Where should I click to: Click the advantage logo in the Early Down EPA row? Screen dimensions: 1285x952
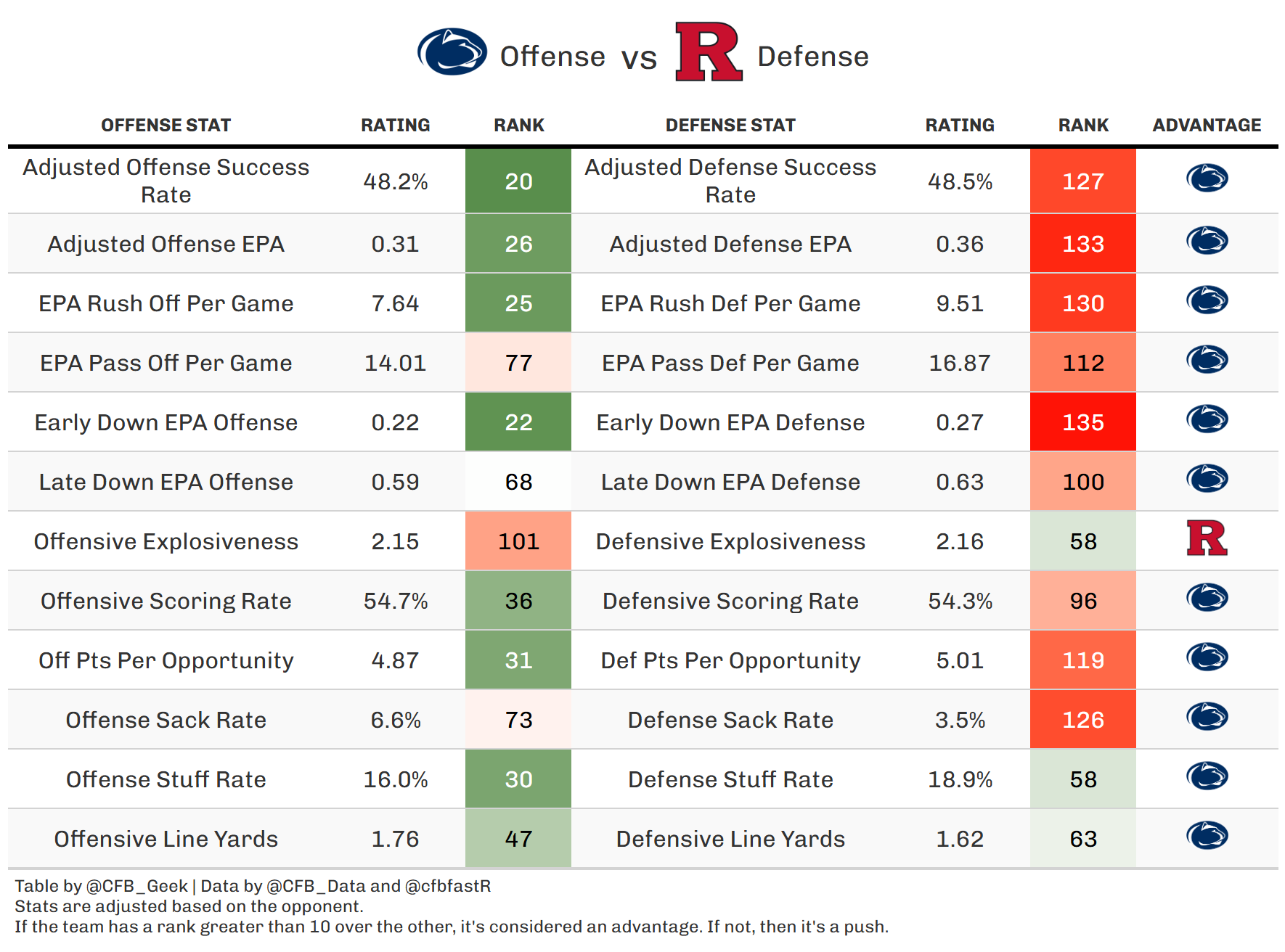1207,419
